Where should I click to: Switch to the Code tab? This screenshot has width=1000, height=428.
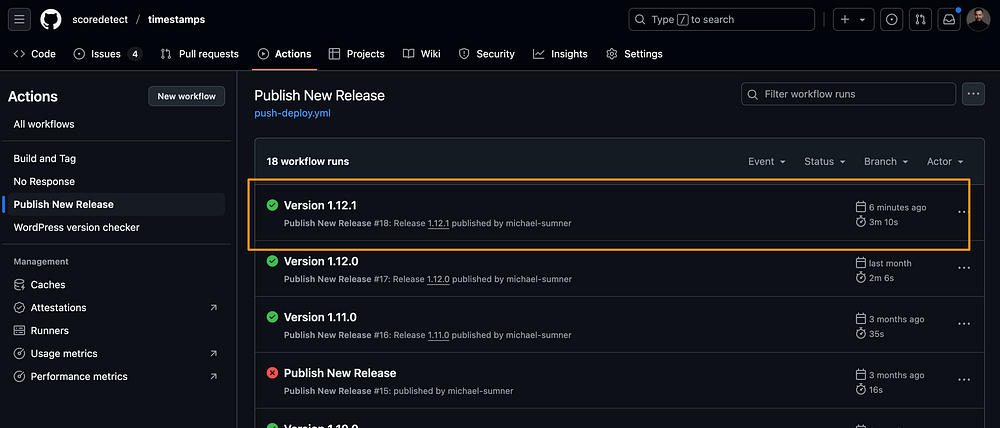[35, 54]
